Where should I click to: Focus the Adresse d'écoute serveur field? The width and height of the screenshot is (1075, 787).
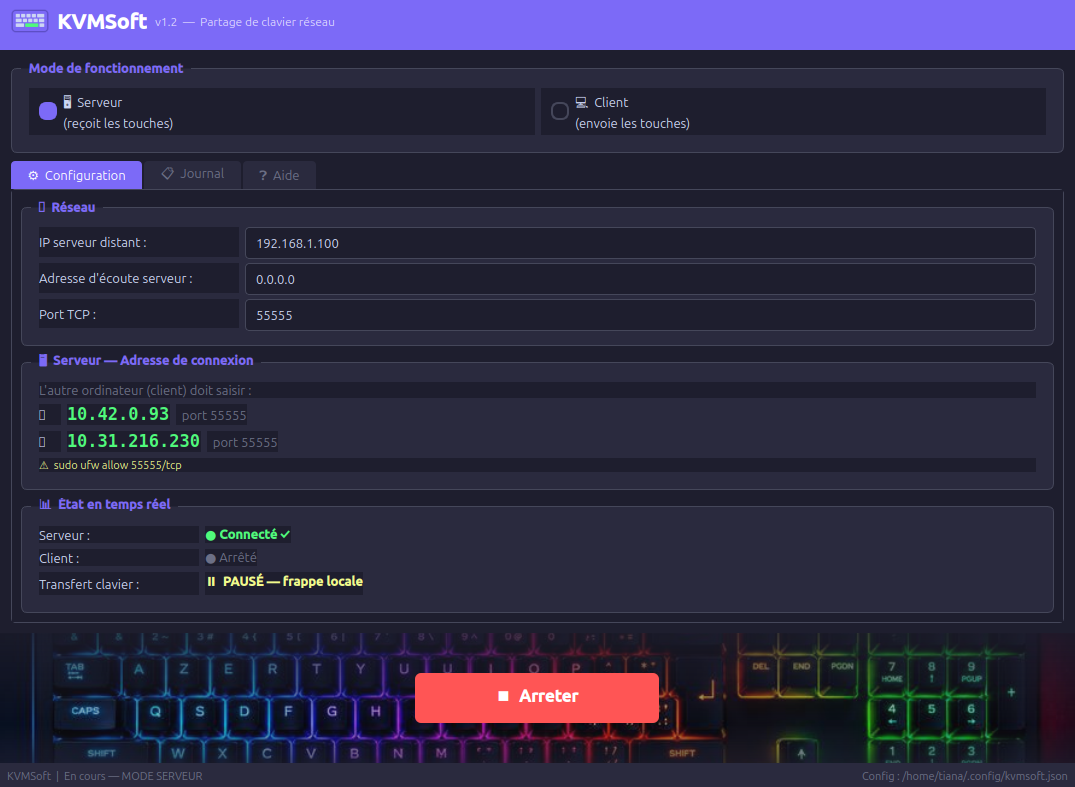point(640,279)
